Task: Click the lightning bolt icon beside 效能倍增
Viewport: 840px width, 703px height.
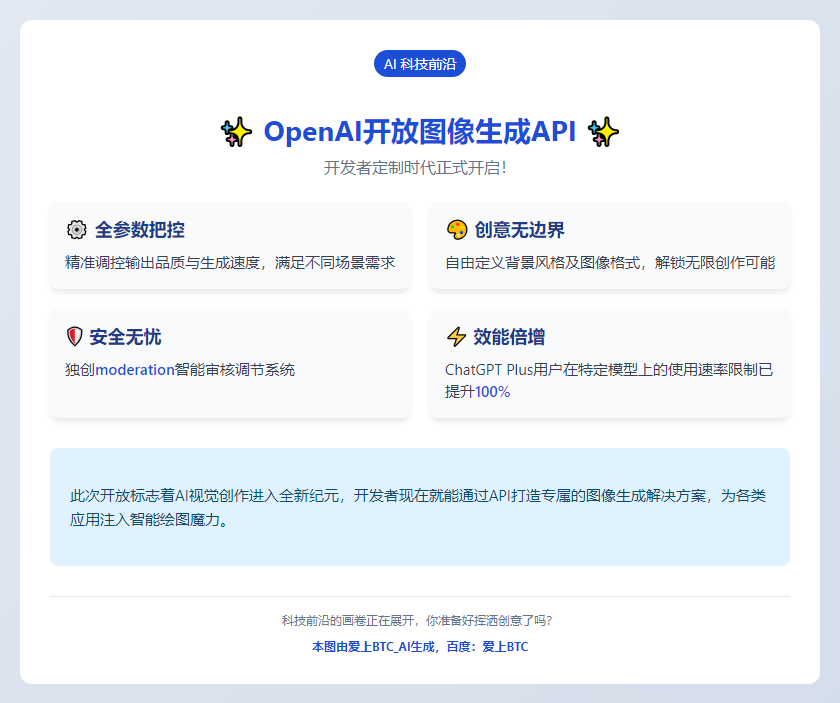Action: pyautogui.click(x=456, y=337)
